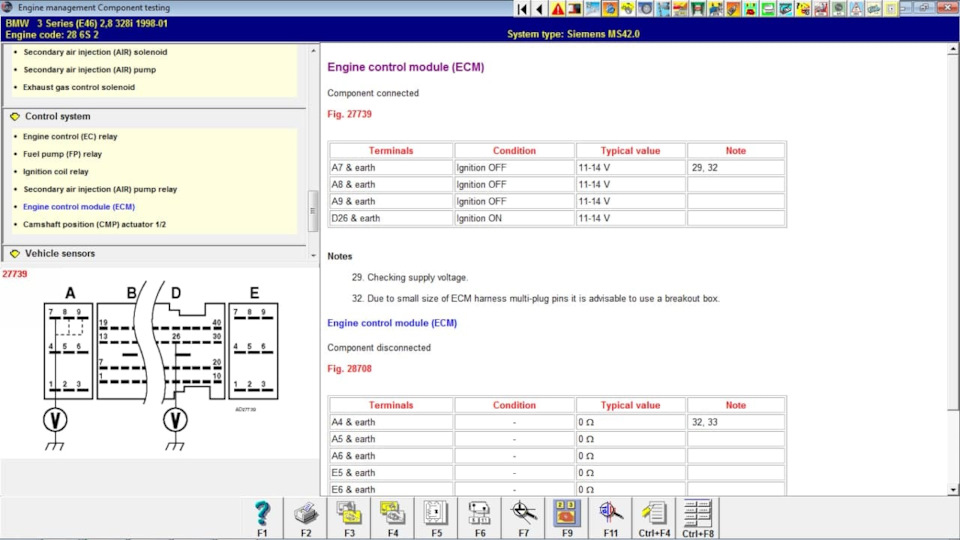The height and width of the screenshot is (540, 960).
Task: Open Exhaust gas control solenoid item
Action: coord(79,87)
